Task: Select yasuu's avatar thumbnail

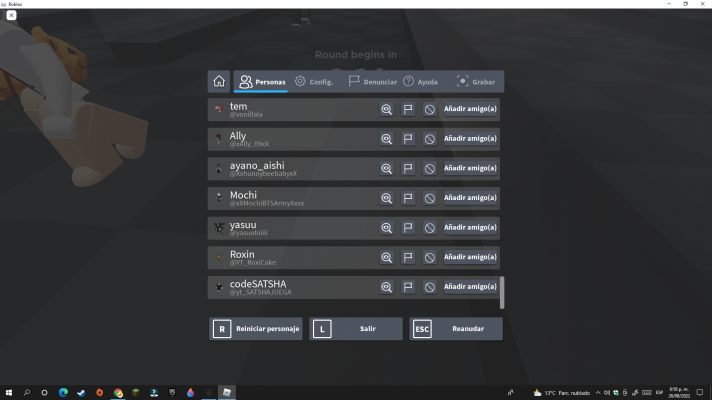Action: point(219,227)
